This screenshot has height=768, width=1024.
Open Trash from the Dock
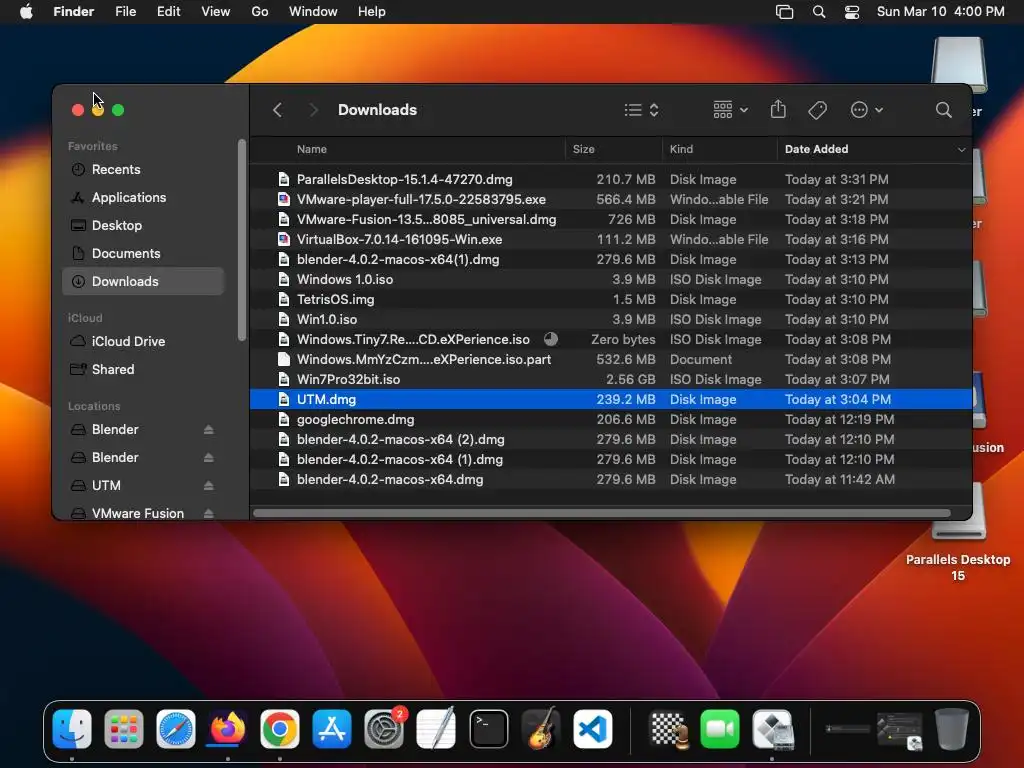tap(952, 729)
